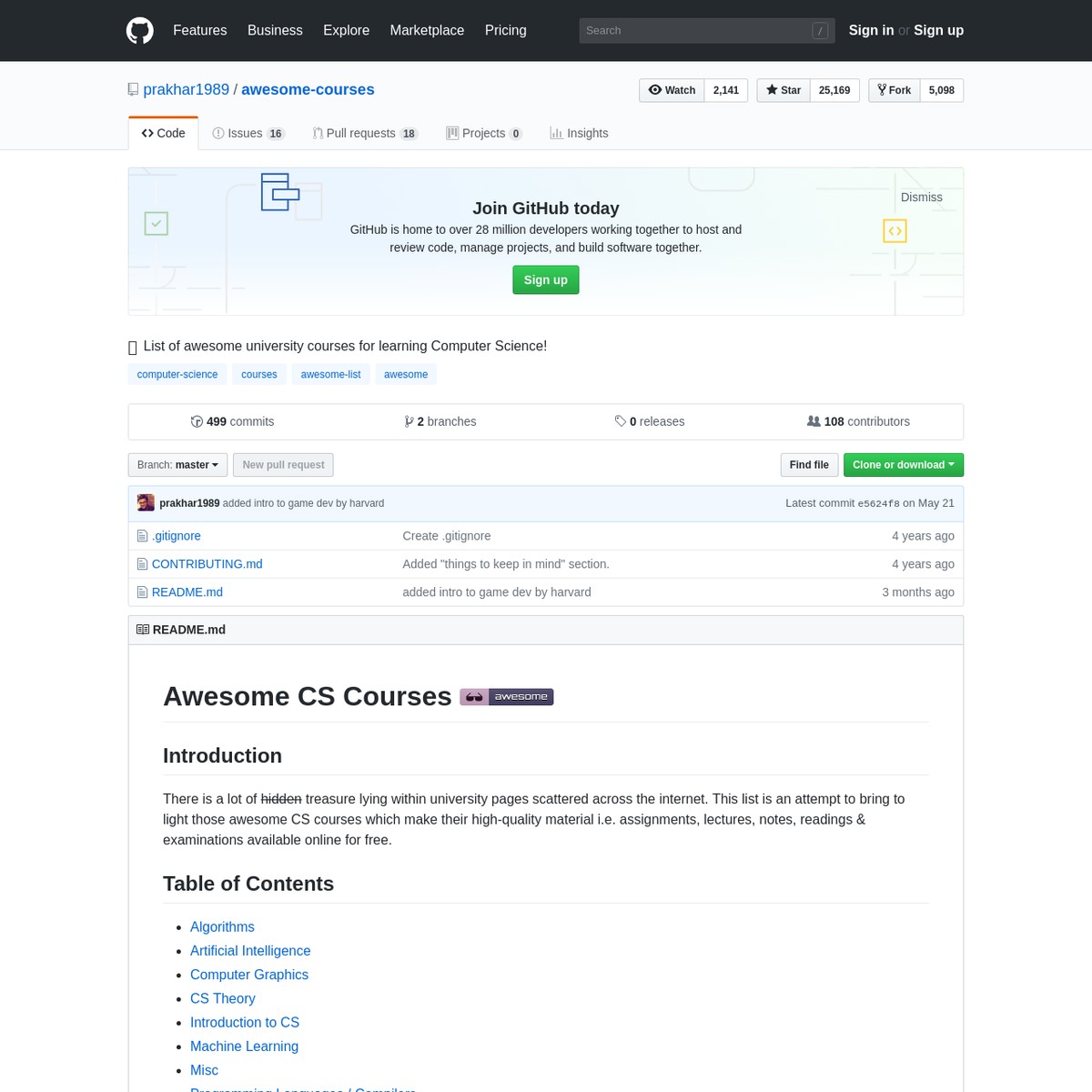Click the commits history icon
Viewport: 1092px width, 1092px height.
pos(197,421)
